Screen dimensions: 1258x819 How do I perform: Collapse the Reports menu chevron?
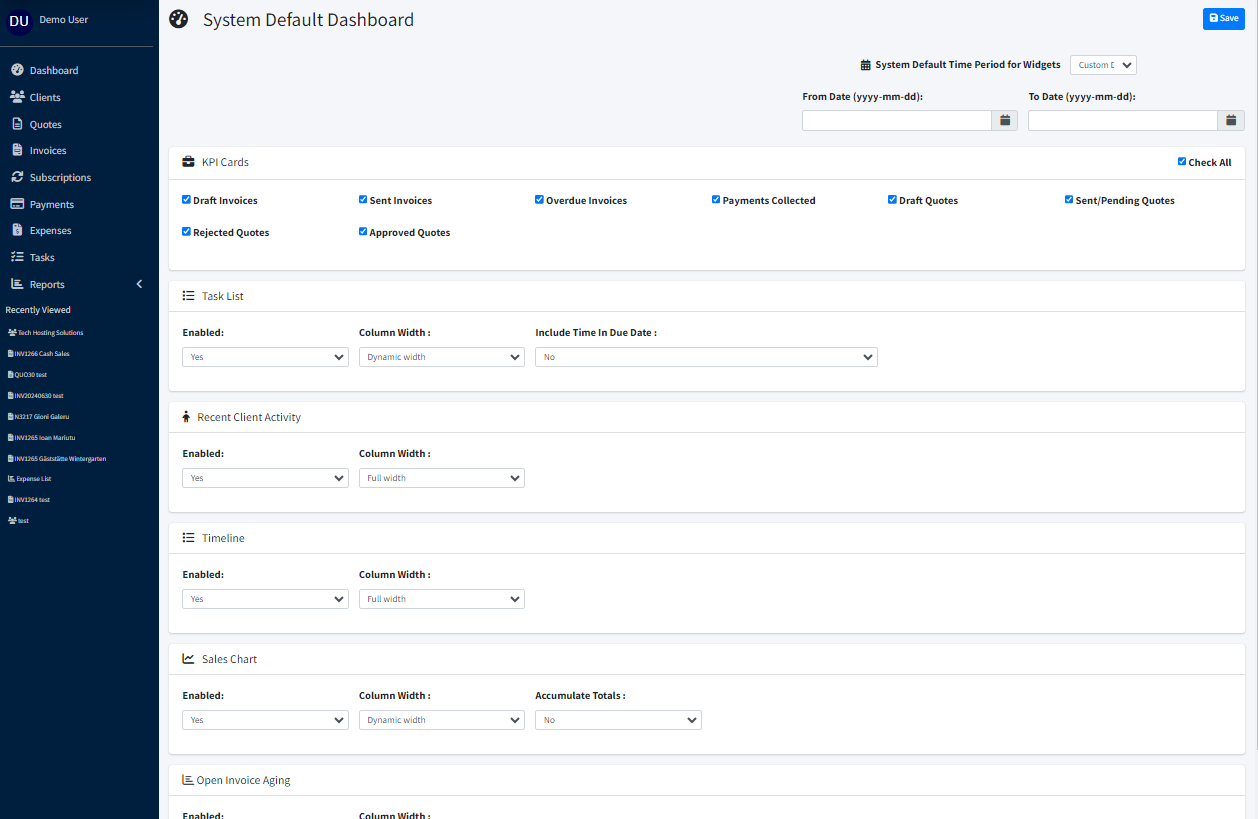(139, 284)
